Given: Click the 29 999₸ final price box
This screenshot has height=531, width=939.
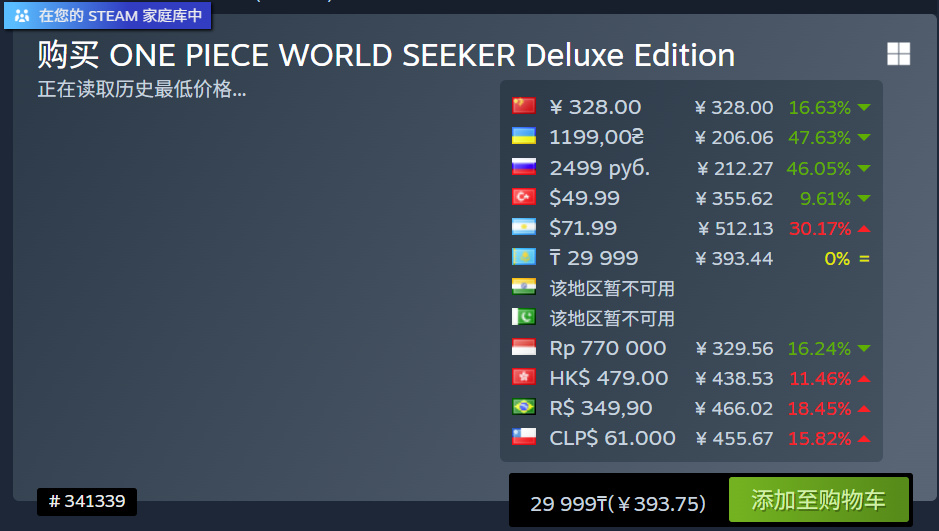Looking at the screenshot, I should (x=617, y=503).
